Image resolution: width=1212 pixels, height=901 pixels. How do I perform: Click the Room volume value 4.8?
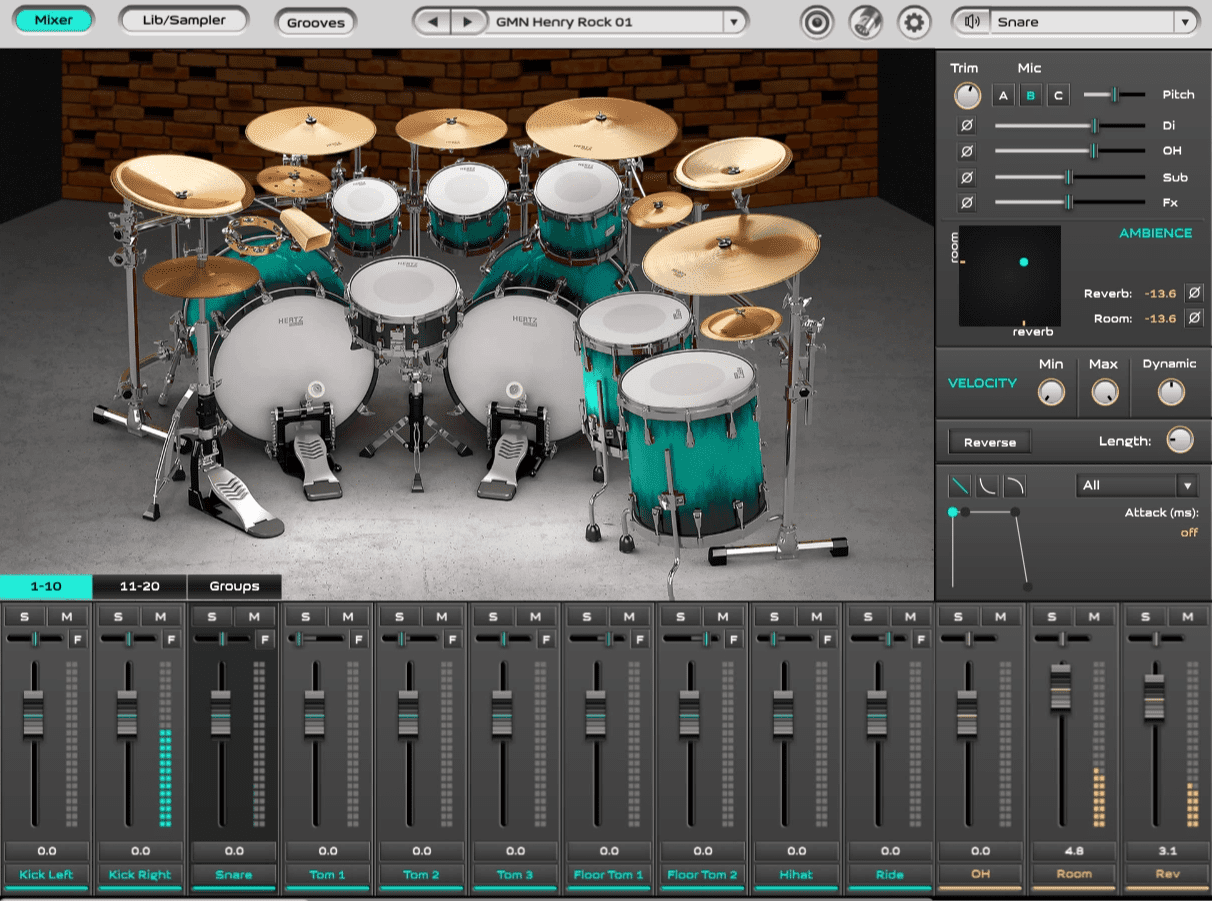(1074, 851)
